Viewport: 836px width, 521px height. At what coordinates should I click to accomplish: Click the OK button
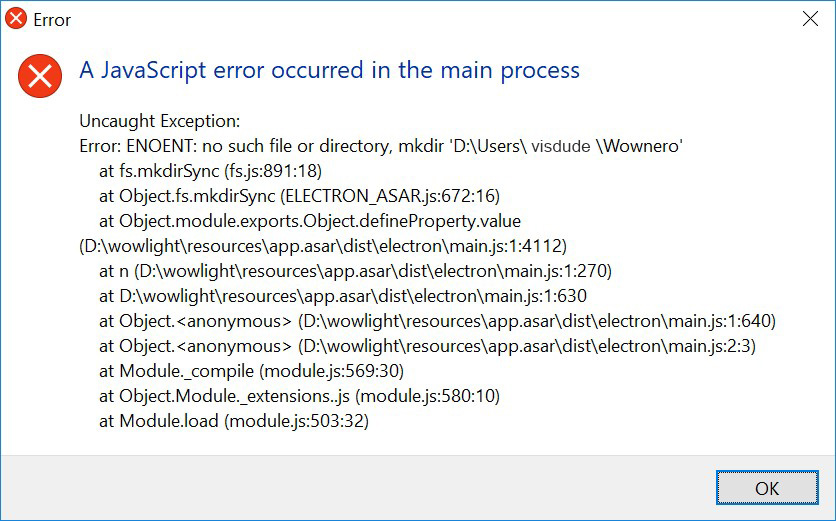[767, 487]
